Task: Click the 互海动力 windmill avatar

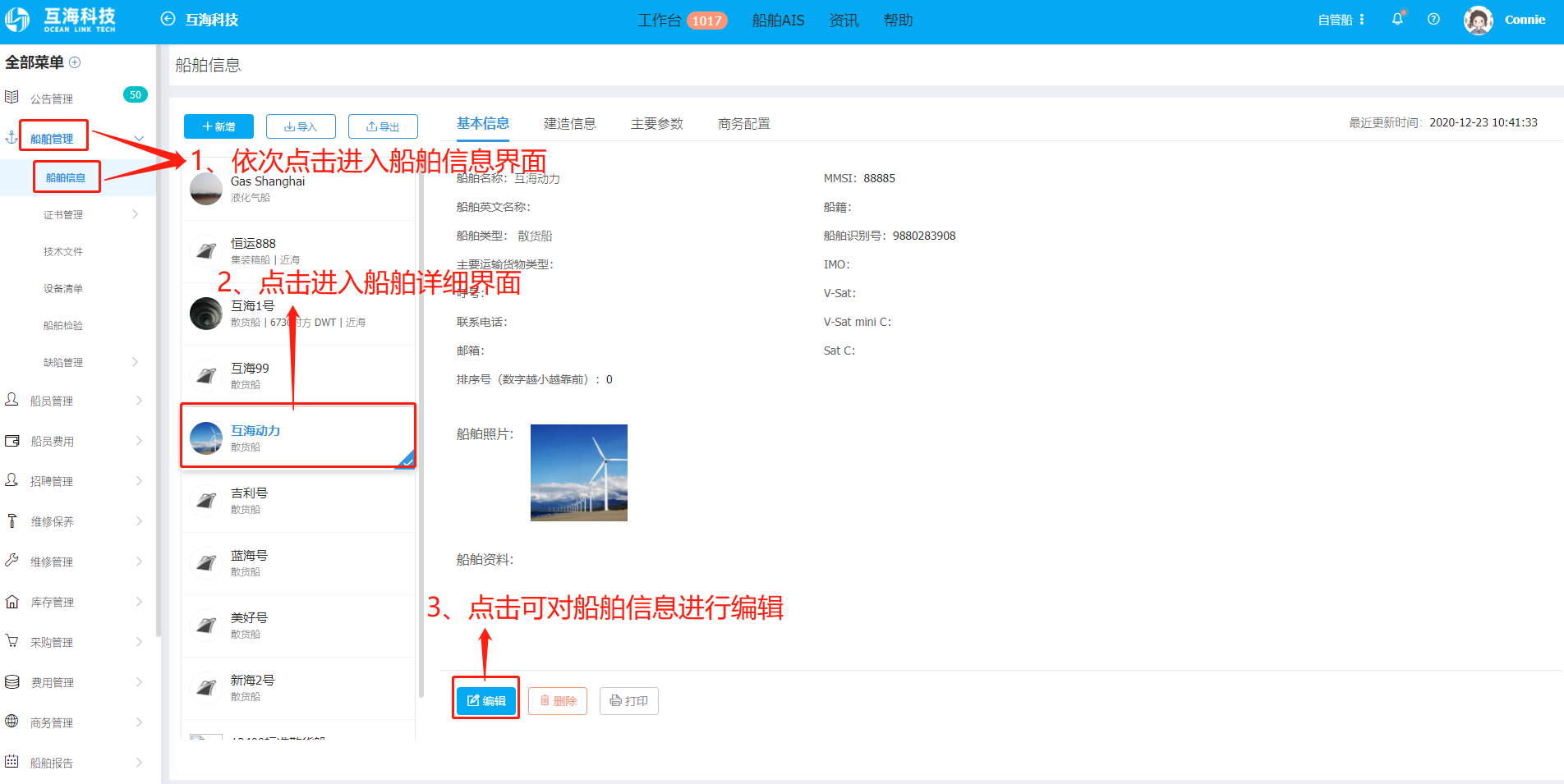Action: click(x=206, y=438)
